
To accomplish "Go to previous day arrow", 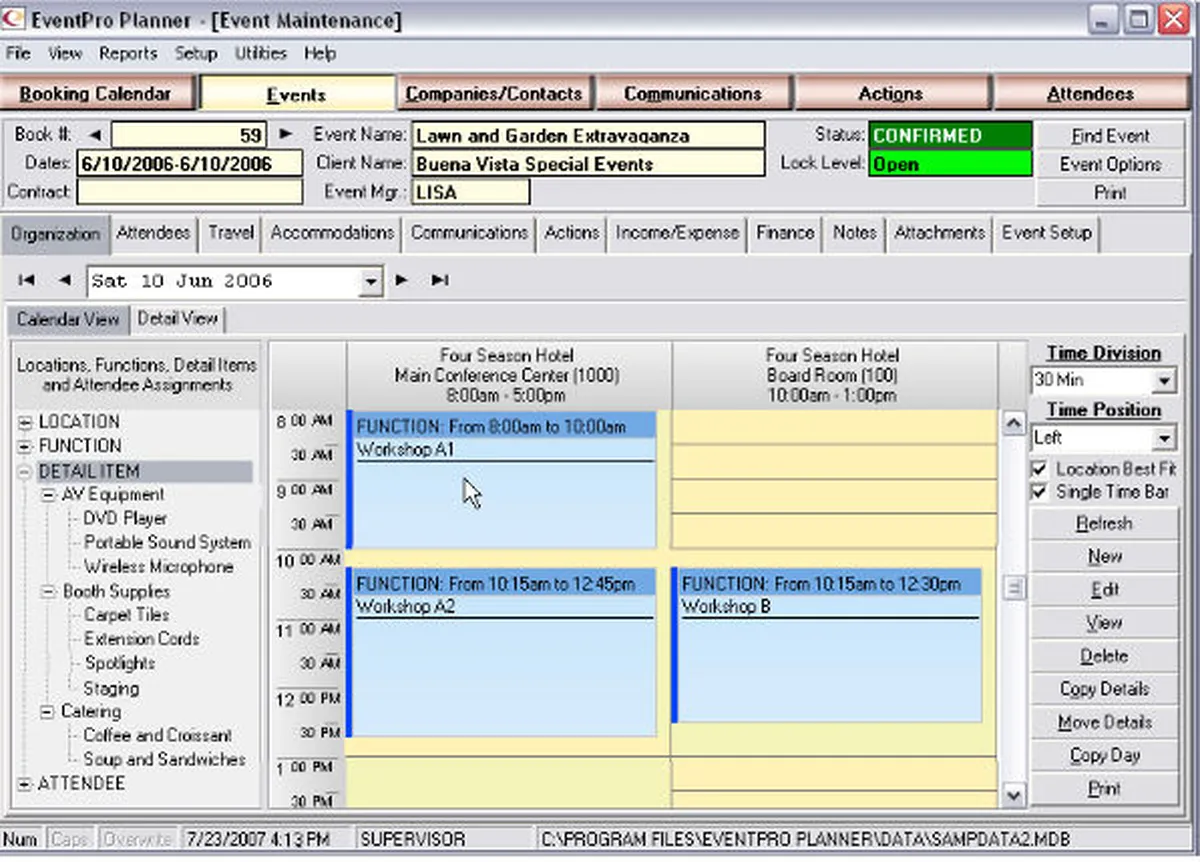I will 65,281.
